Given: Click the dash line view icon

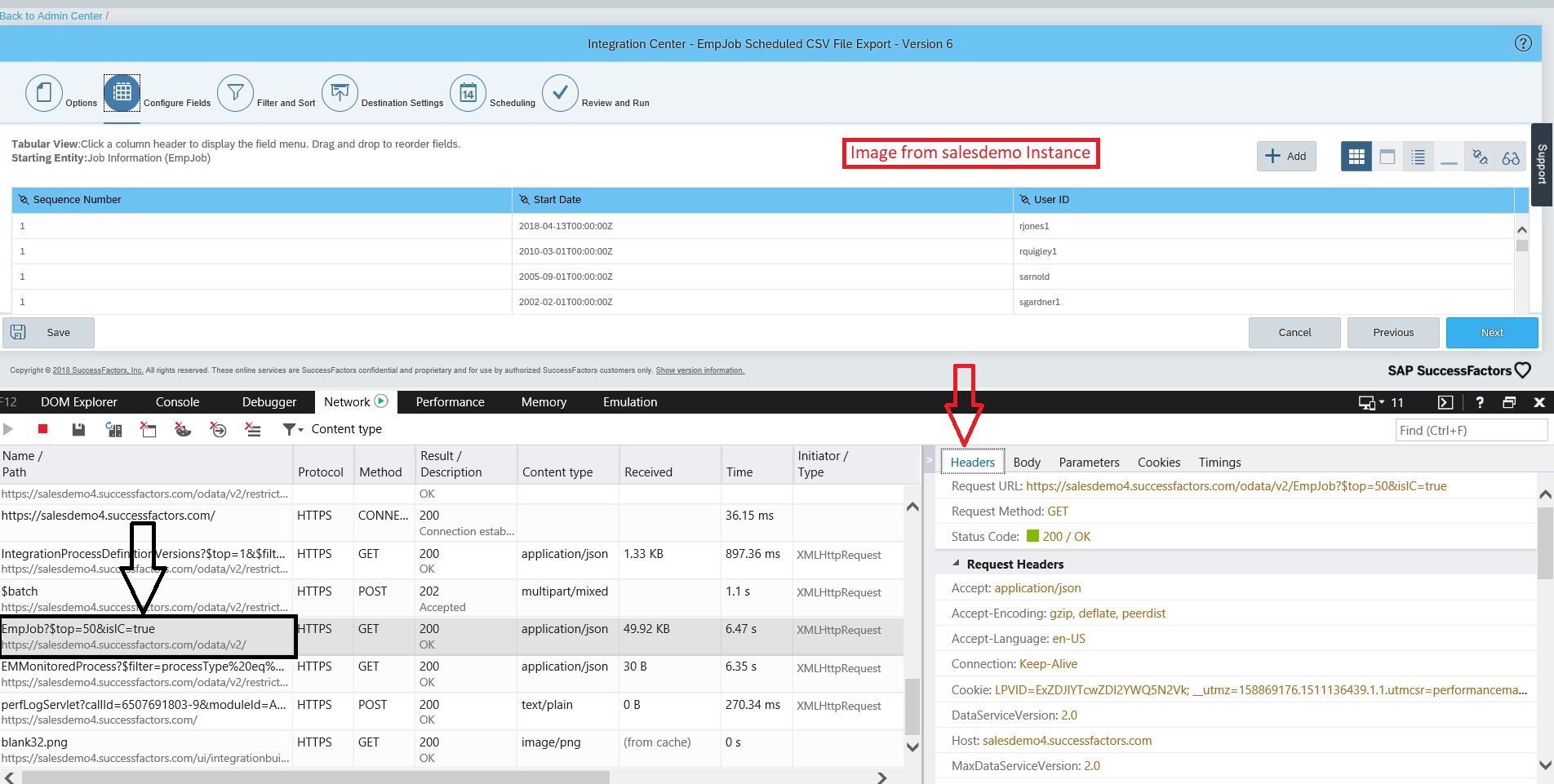Looking at the screenshot, I should [1449, 157].
